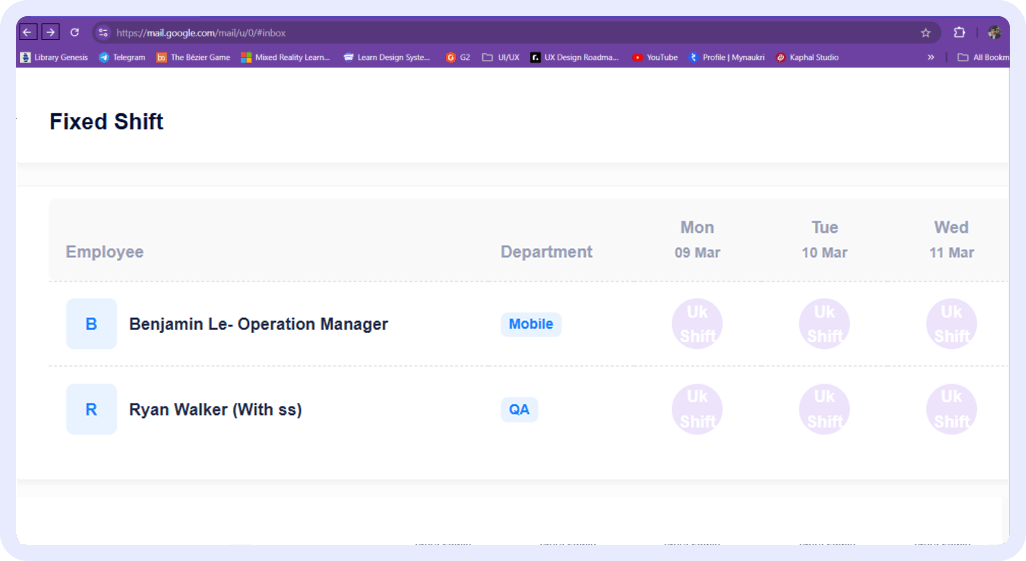Open the Telegram bookmark
Viewport: 1026px width, 561px height.
coord(121,58)
